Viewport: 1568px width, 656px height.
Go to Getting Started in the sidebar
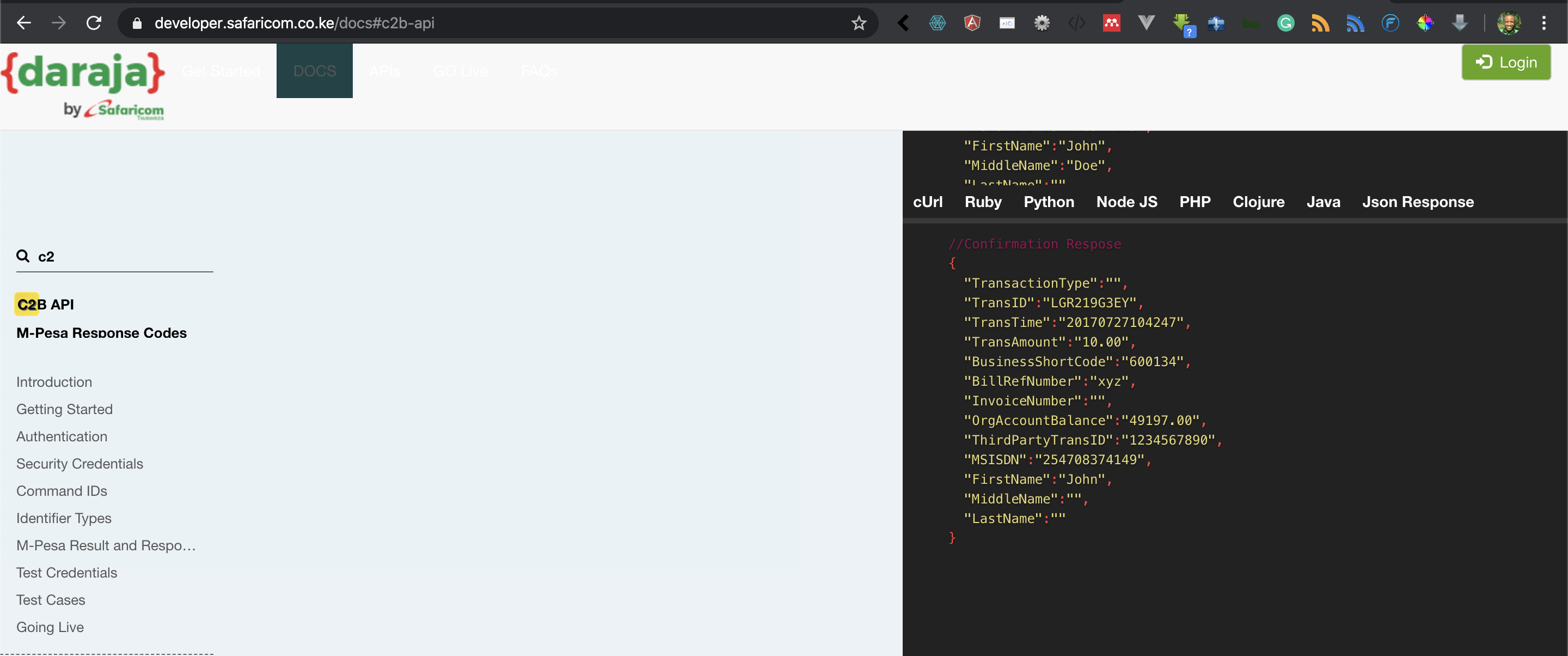tap(65, 409)
